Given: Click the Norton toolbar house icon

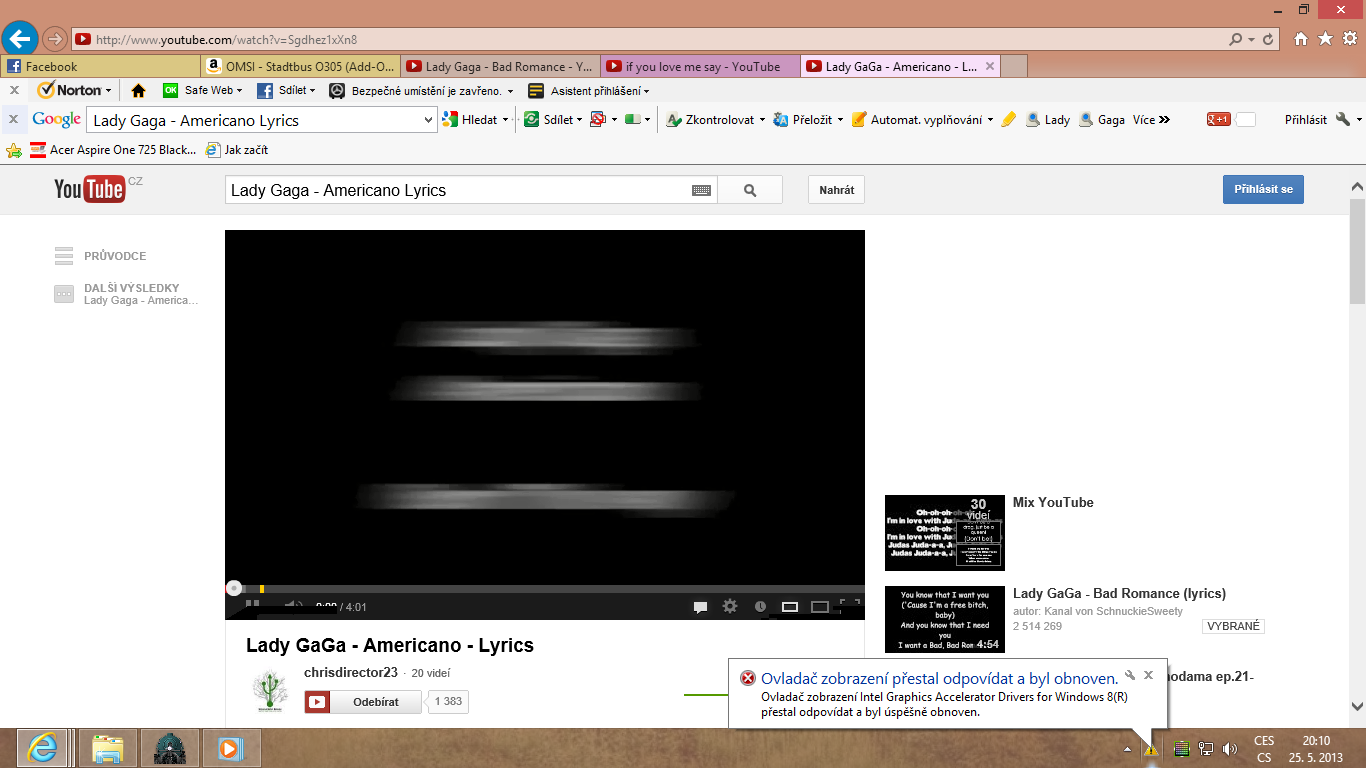Looking at the screenshot, I should [138, 90].
